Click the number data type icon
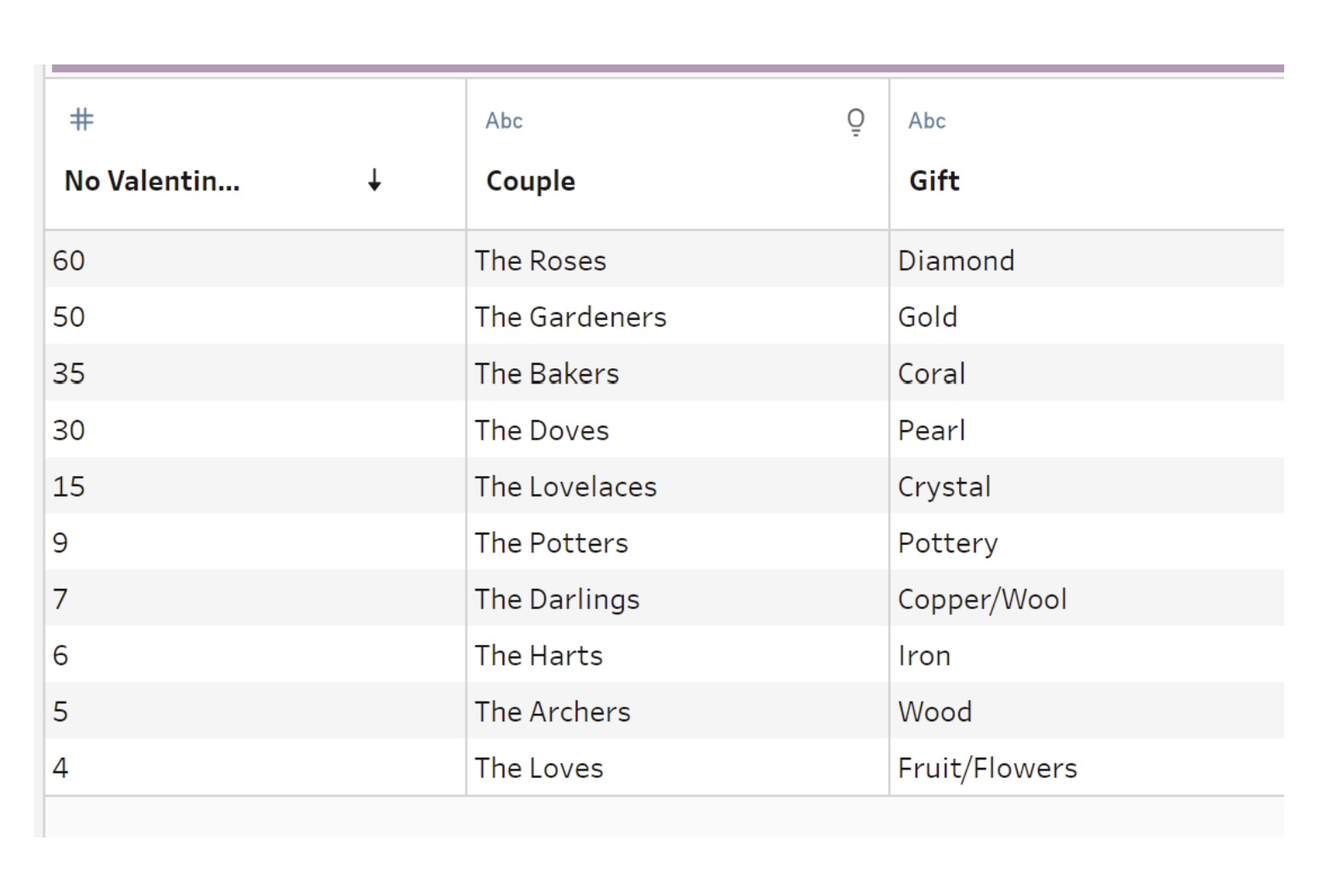The height and width of the screenshot is (896, 1330). pyautogui.click(x=81, y=120)
